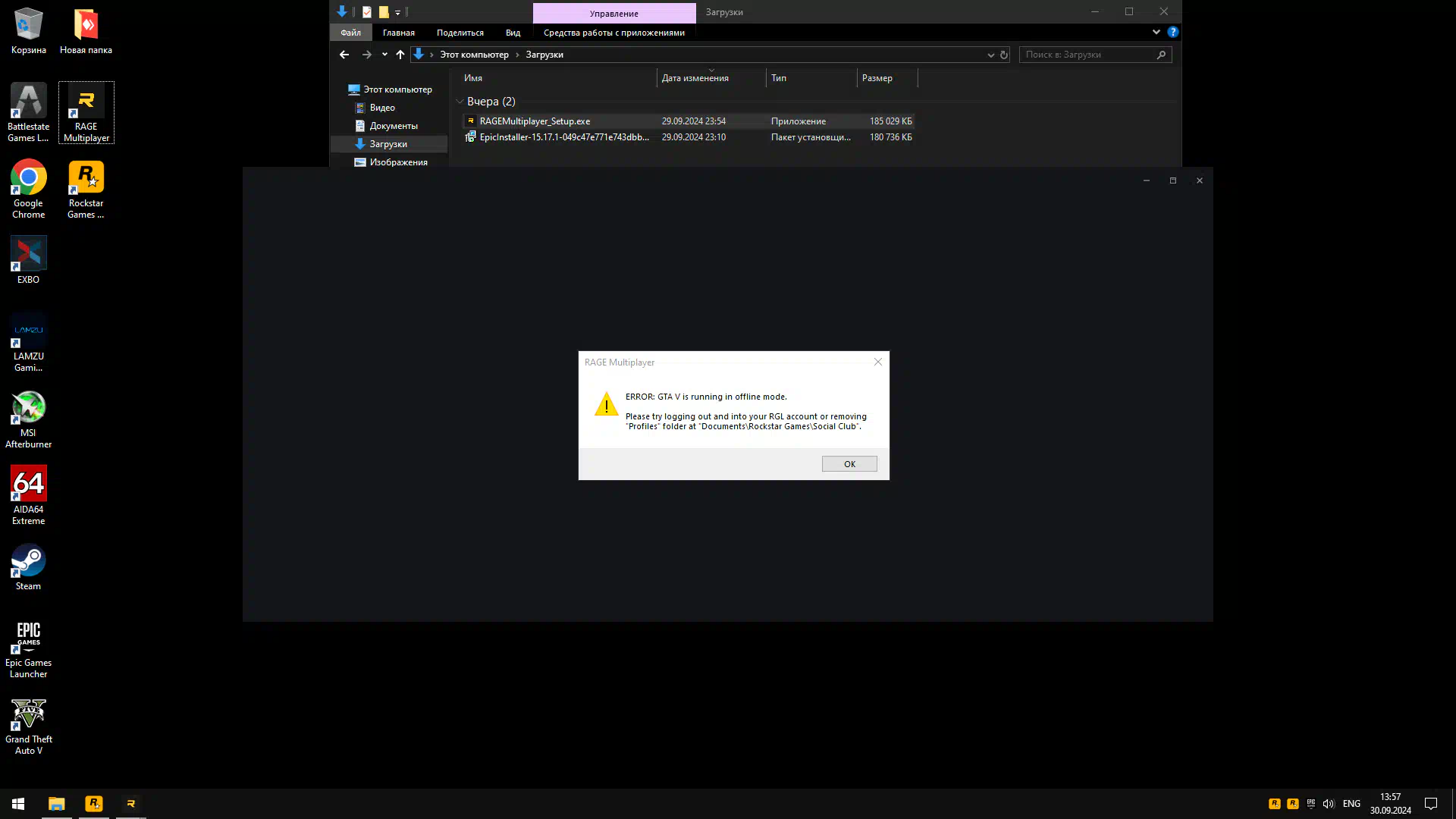Click RAGE Multiplayer taskbar button

tap(130, 804)
